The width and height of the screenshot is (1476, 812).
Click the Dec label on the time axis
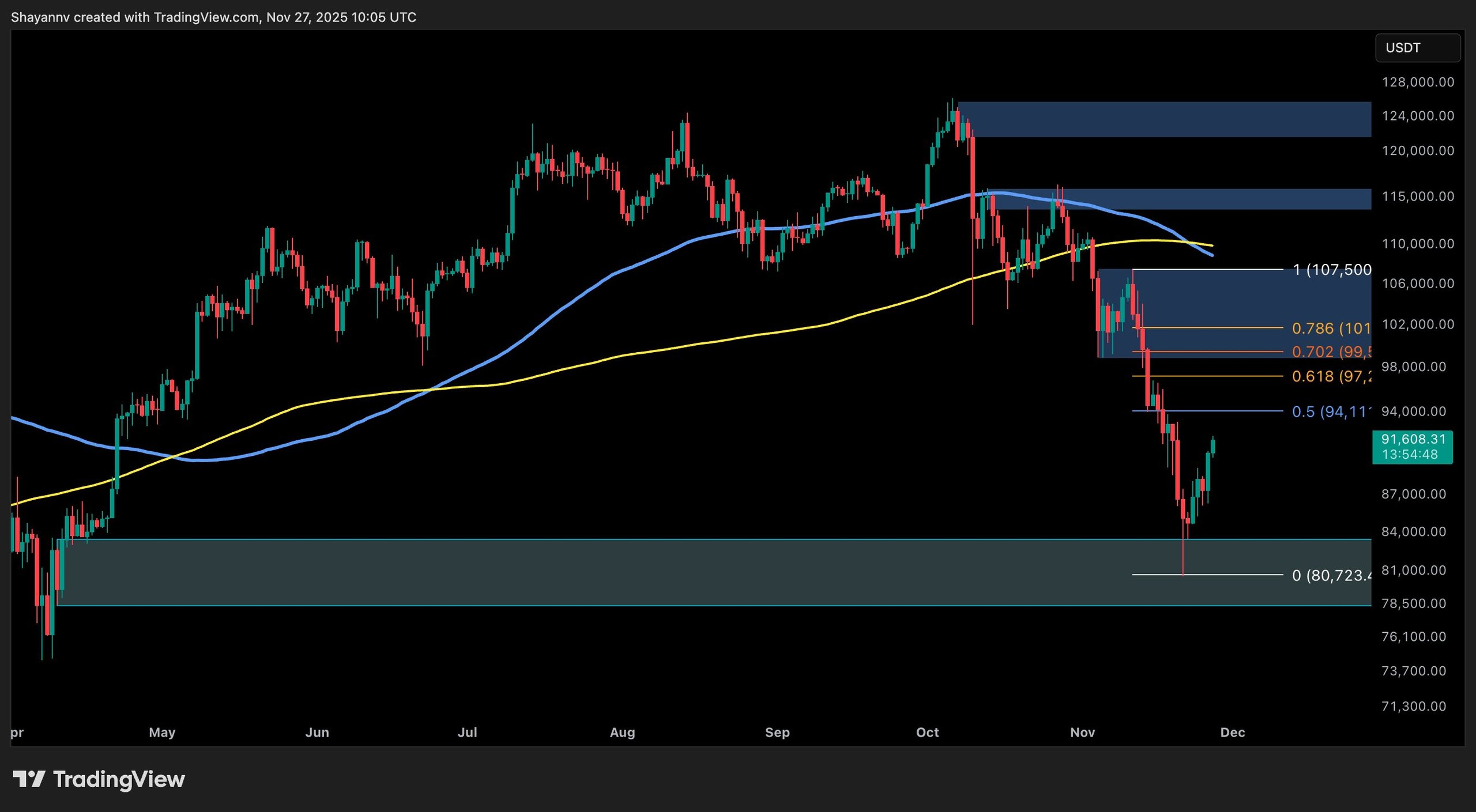[1234, 732]
